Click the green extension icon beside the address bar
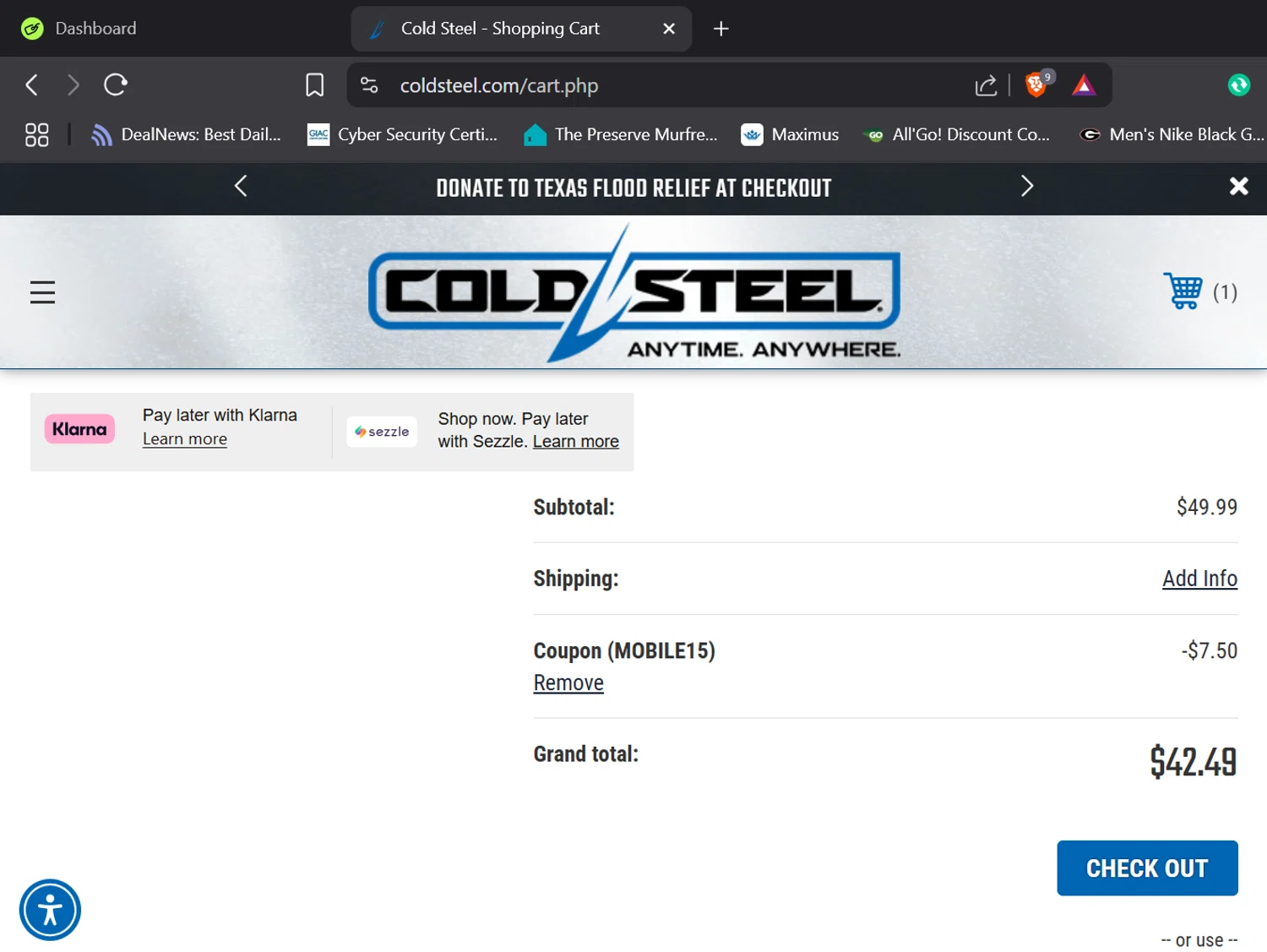 tap(1238, 85)
